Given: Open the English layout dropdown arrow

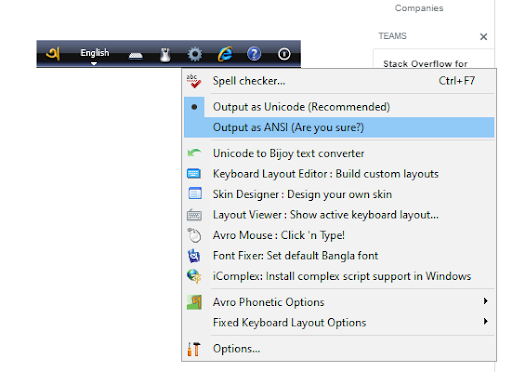Looking at the screenshot, I should point(94,63).
